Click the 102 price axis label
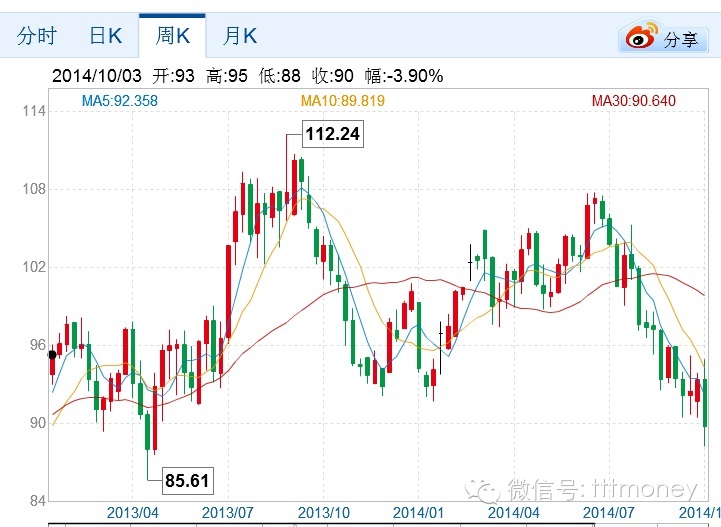 click(34, 267)
